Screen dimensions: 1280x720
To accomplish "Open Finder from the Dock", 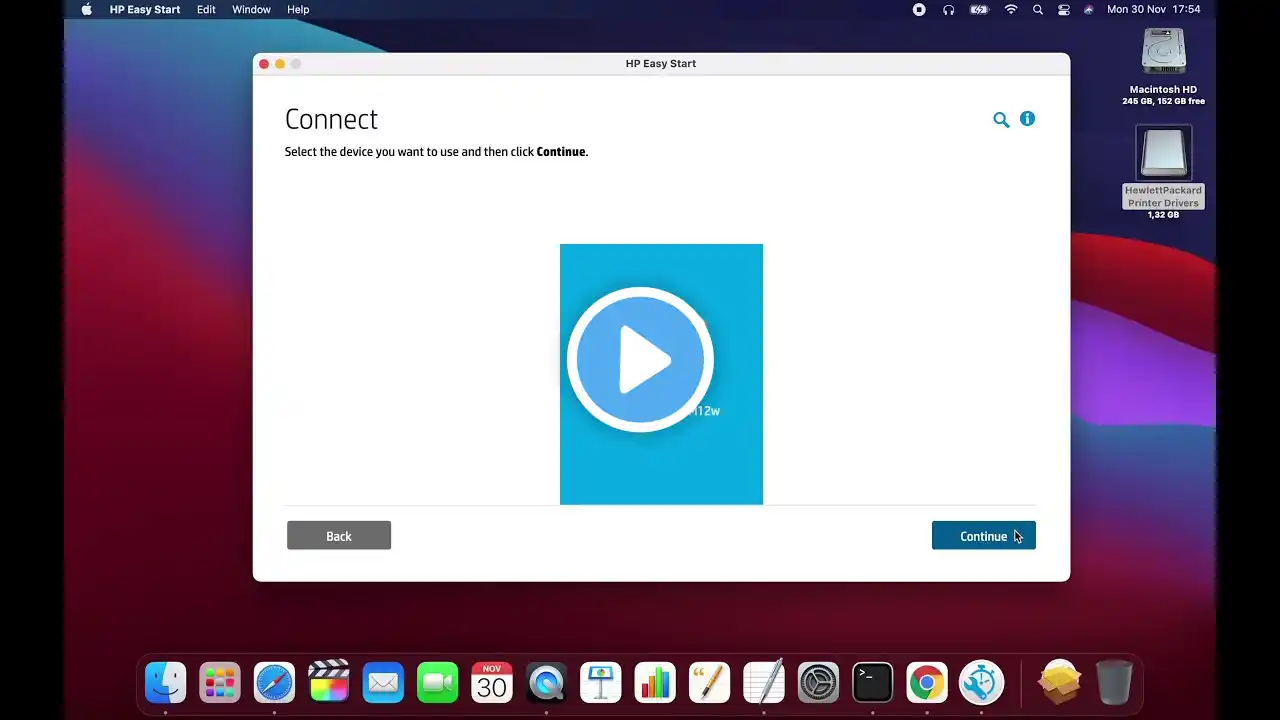I will (165, 683).
